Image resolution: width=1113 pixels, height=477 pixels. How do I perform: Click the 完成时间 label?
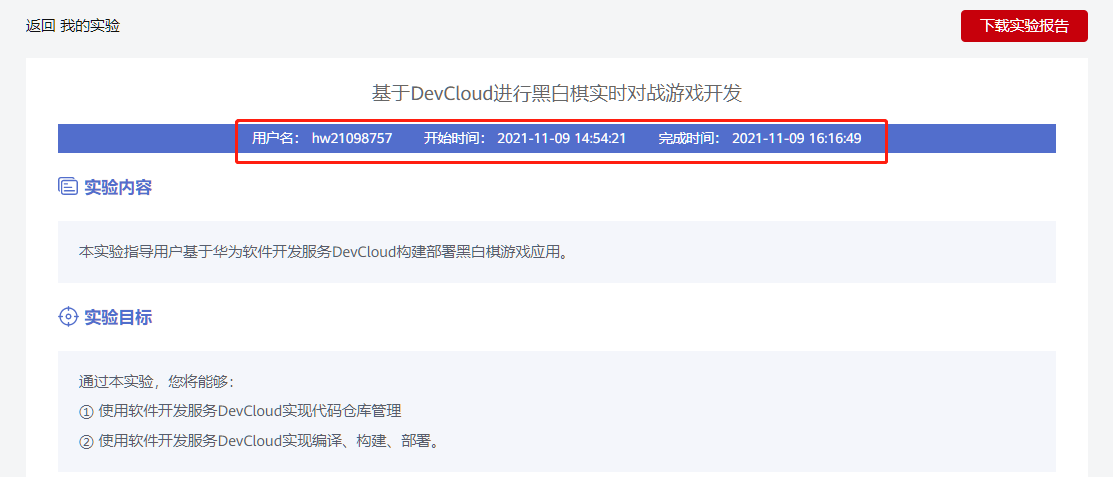pos(689,138)
